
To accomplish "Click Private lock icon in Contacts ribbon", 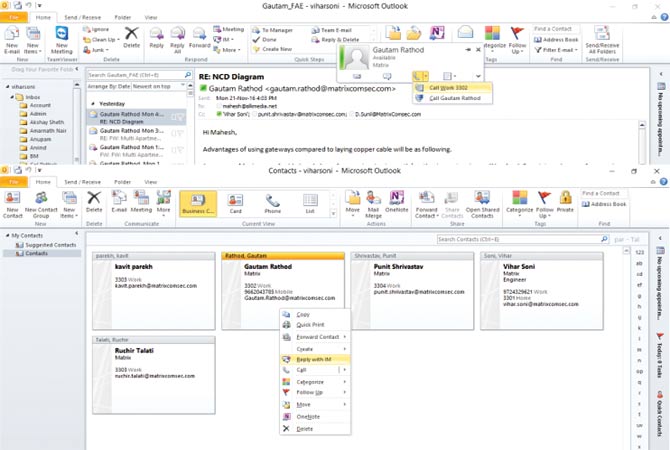I will 565,202.
